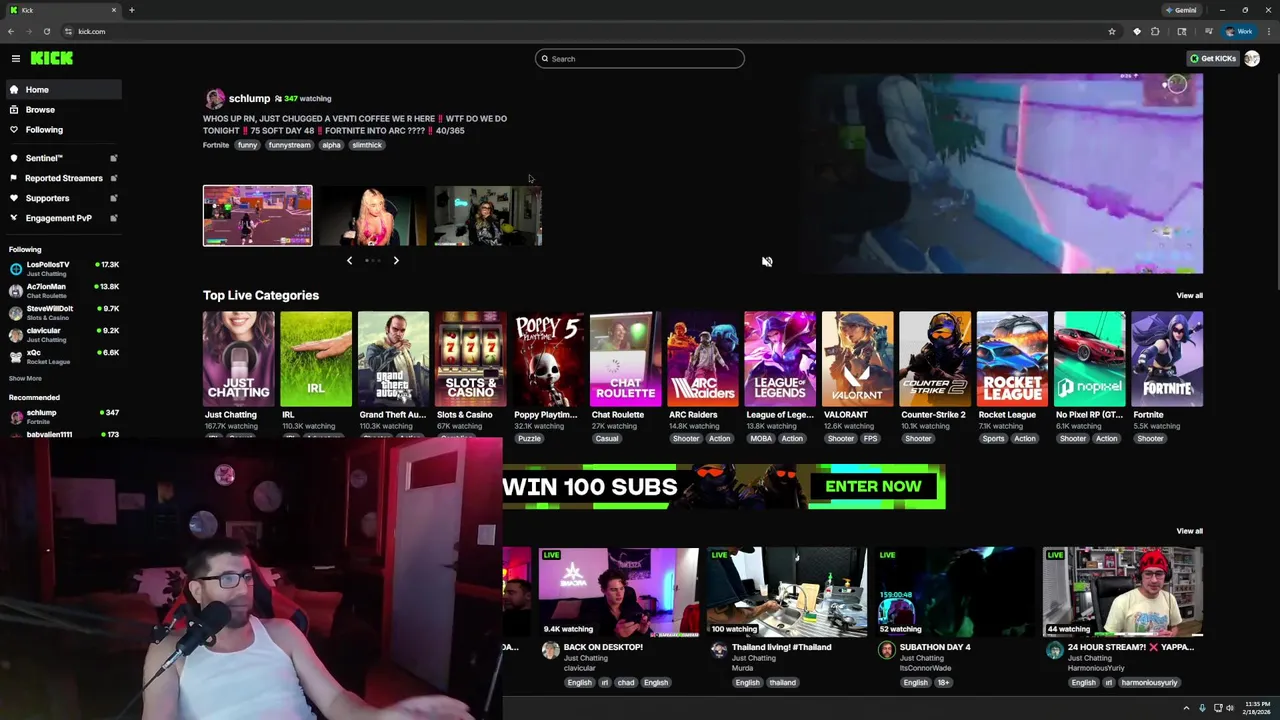
Task: Open the Grand Theft Auto category
Action: (x=393, y=359)
